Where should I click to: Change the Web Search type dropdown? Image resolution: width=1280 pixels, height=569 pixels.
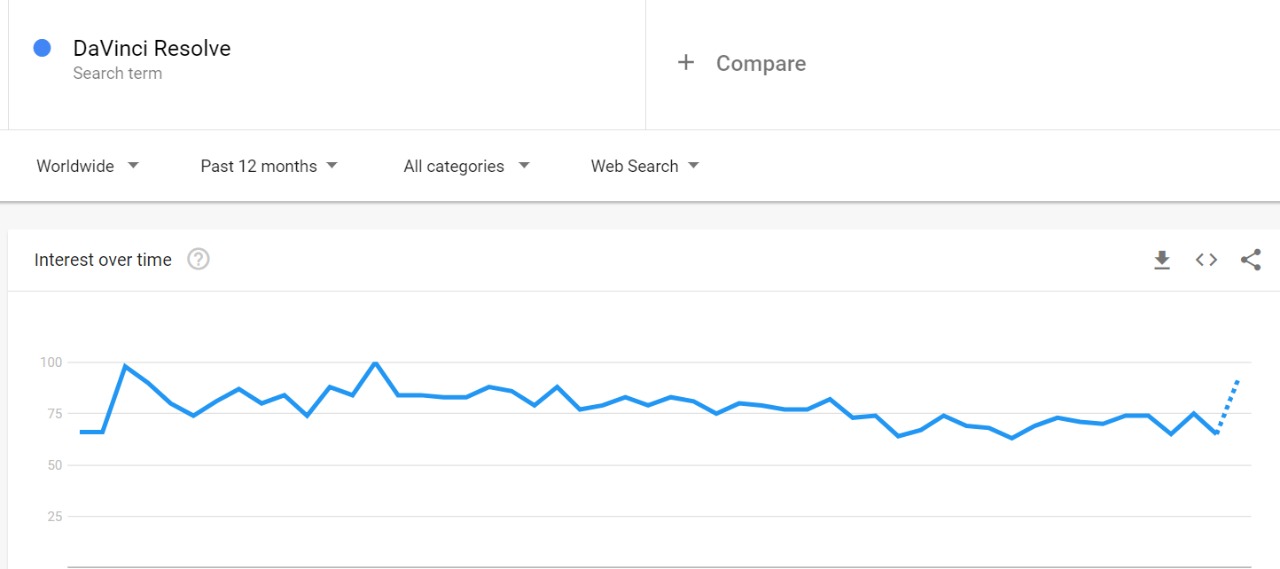[645, 166]
